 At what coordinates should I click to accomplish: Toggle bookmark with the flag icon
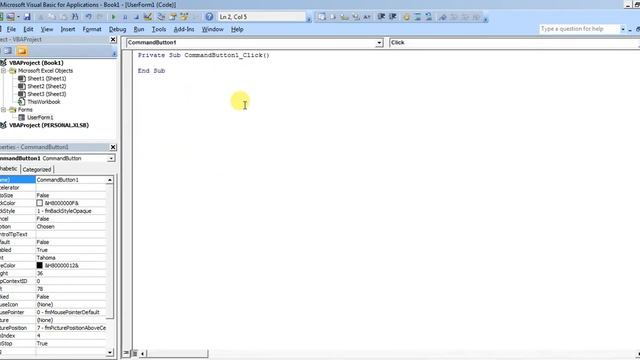click(x=443, y=17)
